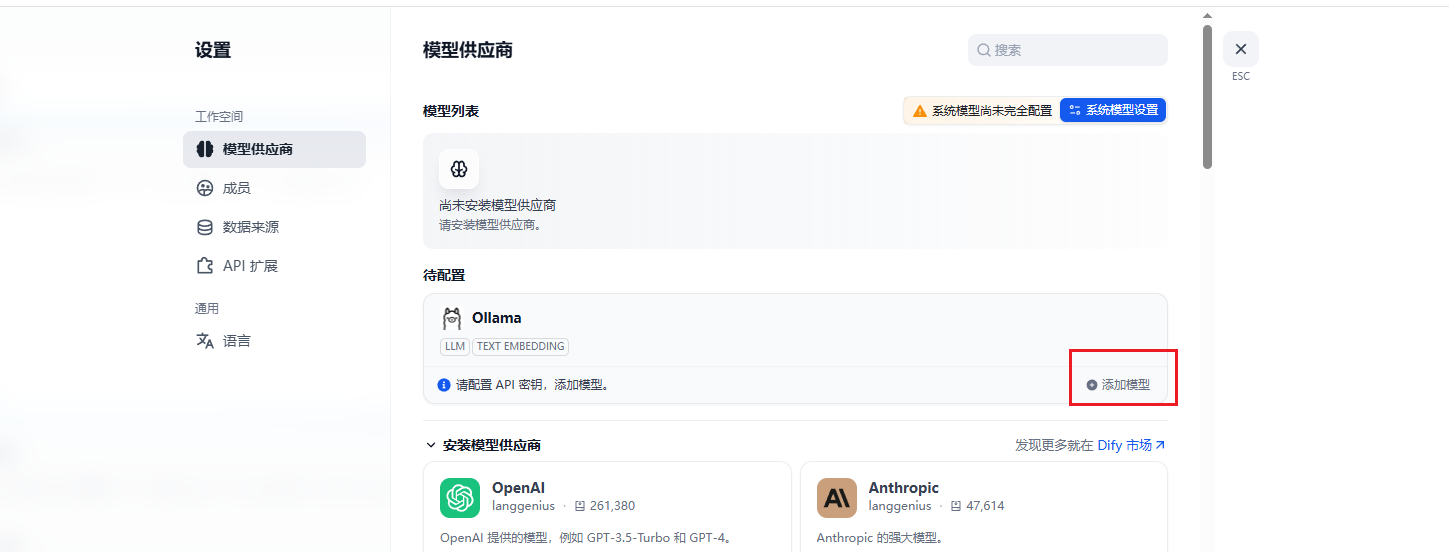Click the database icon beside 数据来源
Viewport: 1449px width, 552px height.
point(204,227)
